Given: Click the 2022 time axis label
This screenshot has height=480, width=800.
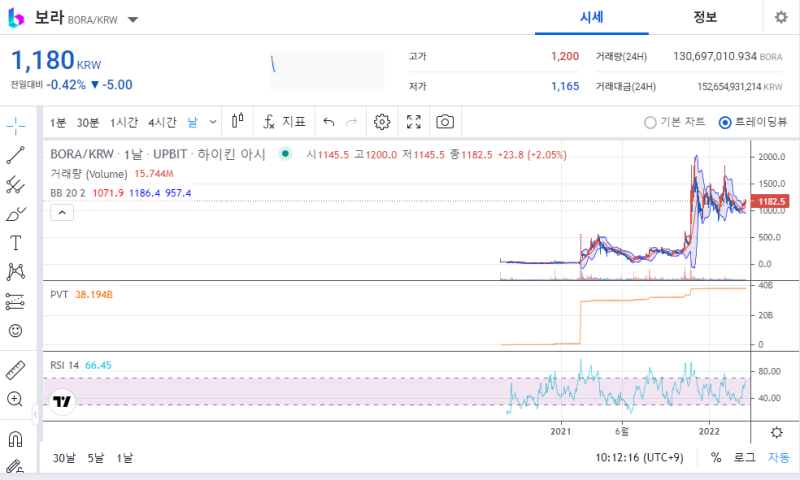Looking at the screenshot, I should tap(709, 432).
